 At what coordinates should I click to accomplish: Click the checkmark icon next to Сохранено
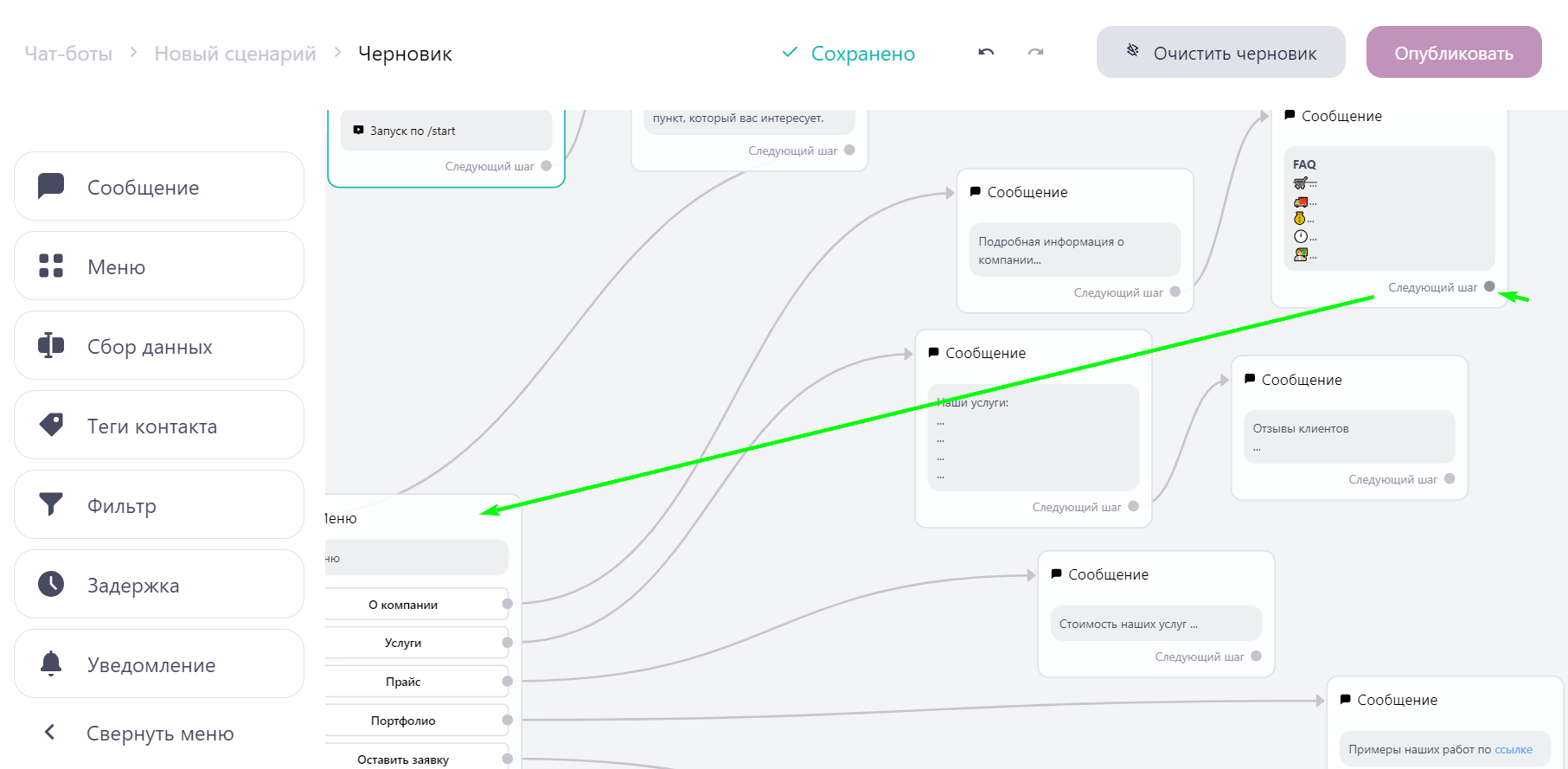790,53
